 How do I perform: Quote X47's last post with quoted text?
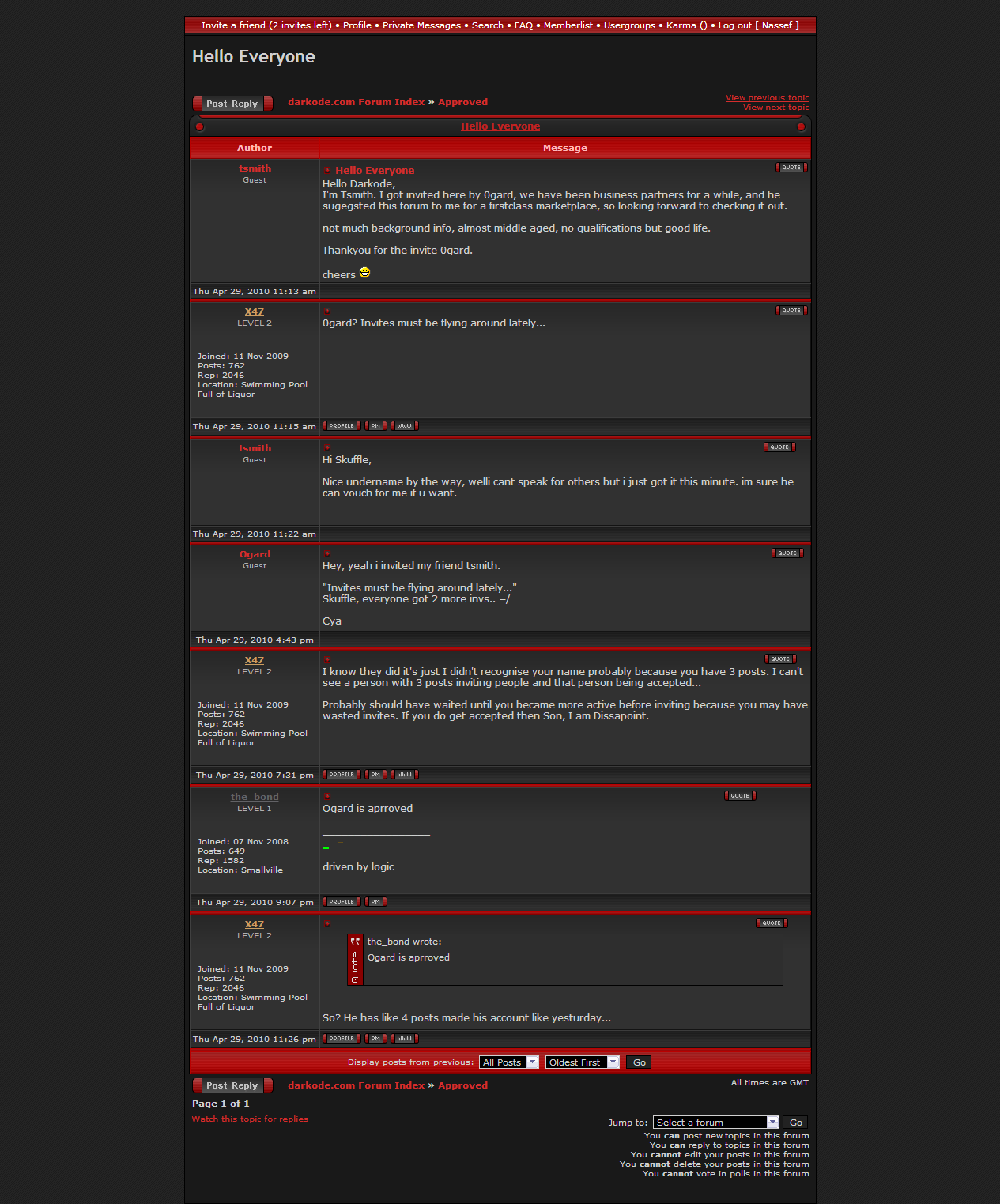[772, 923]
